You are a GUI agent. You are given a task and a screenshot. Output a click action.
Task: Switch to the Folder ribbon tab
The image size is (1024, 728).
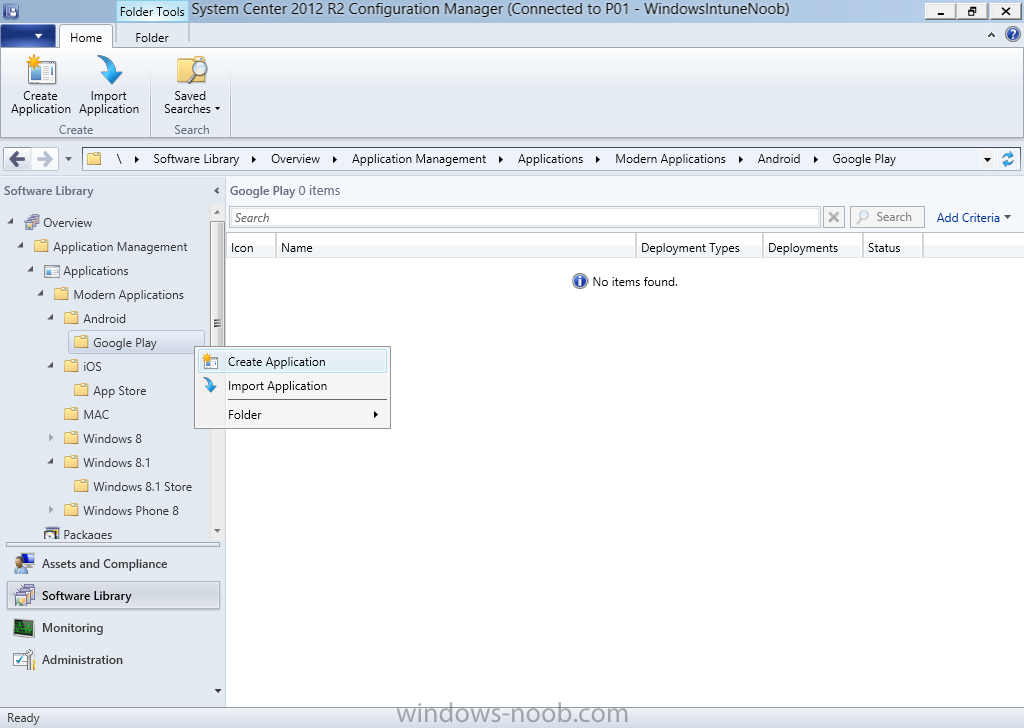[152, 37]
